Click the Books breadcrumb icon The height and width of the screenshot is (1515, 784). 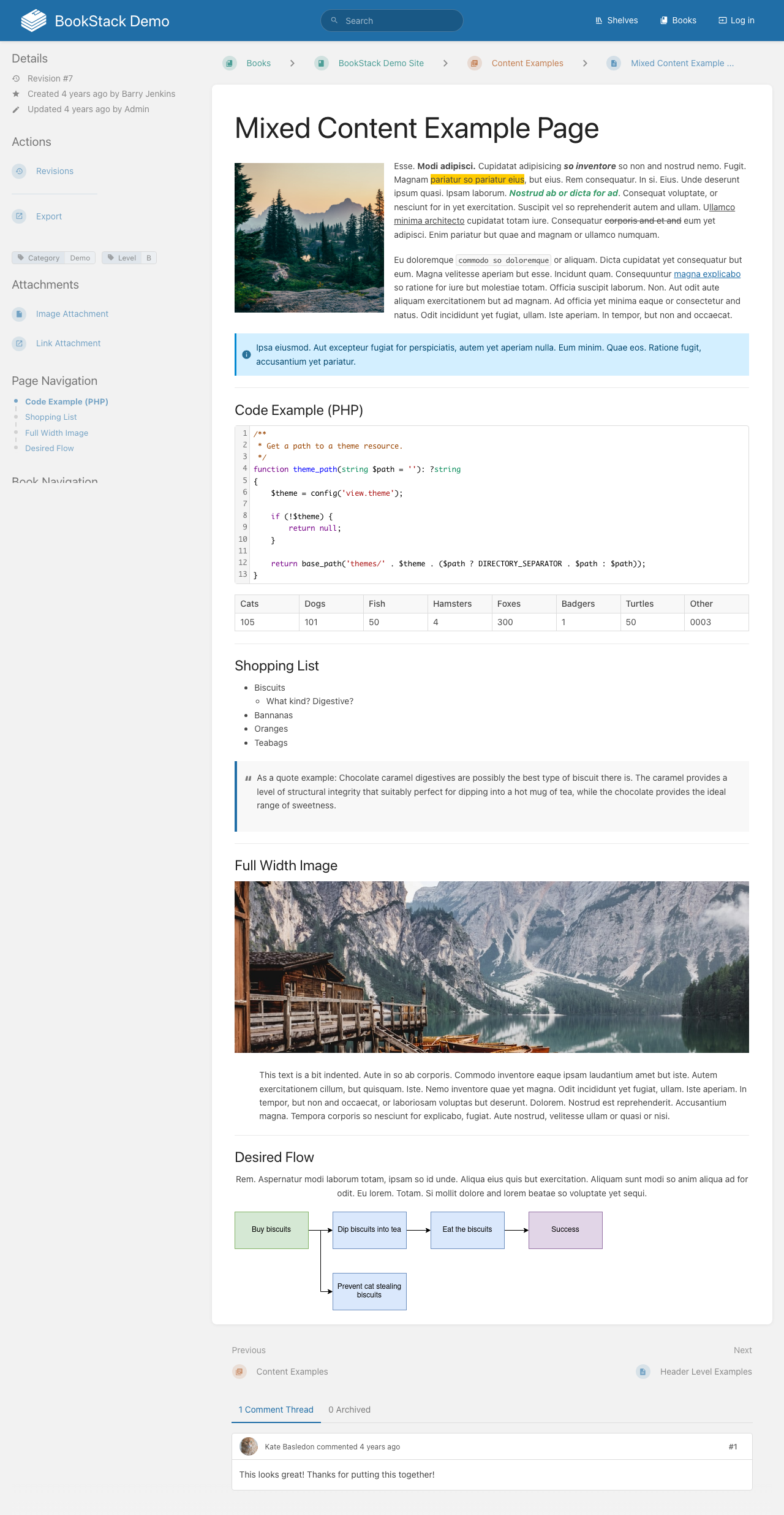pyautogui.click(x=230, y=63)
